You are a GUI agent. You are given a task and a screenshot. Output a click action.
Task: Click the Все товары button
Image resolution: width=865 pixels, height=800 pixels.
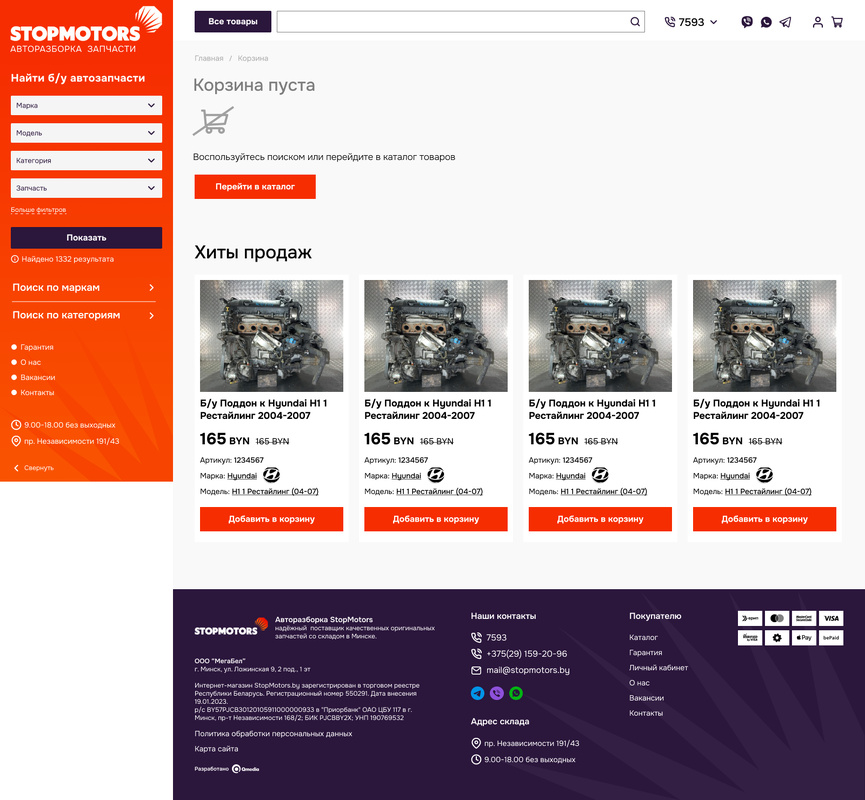coord(233,22)
